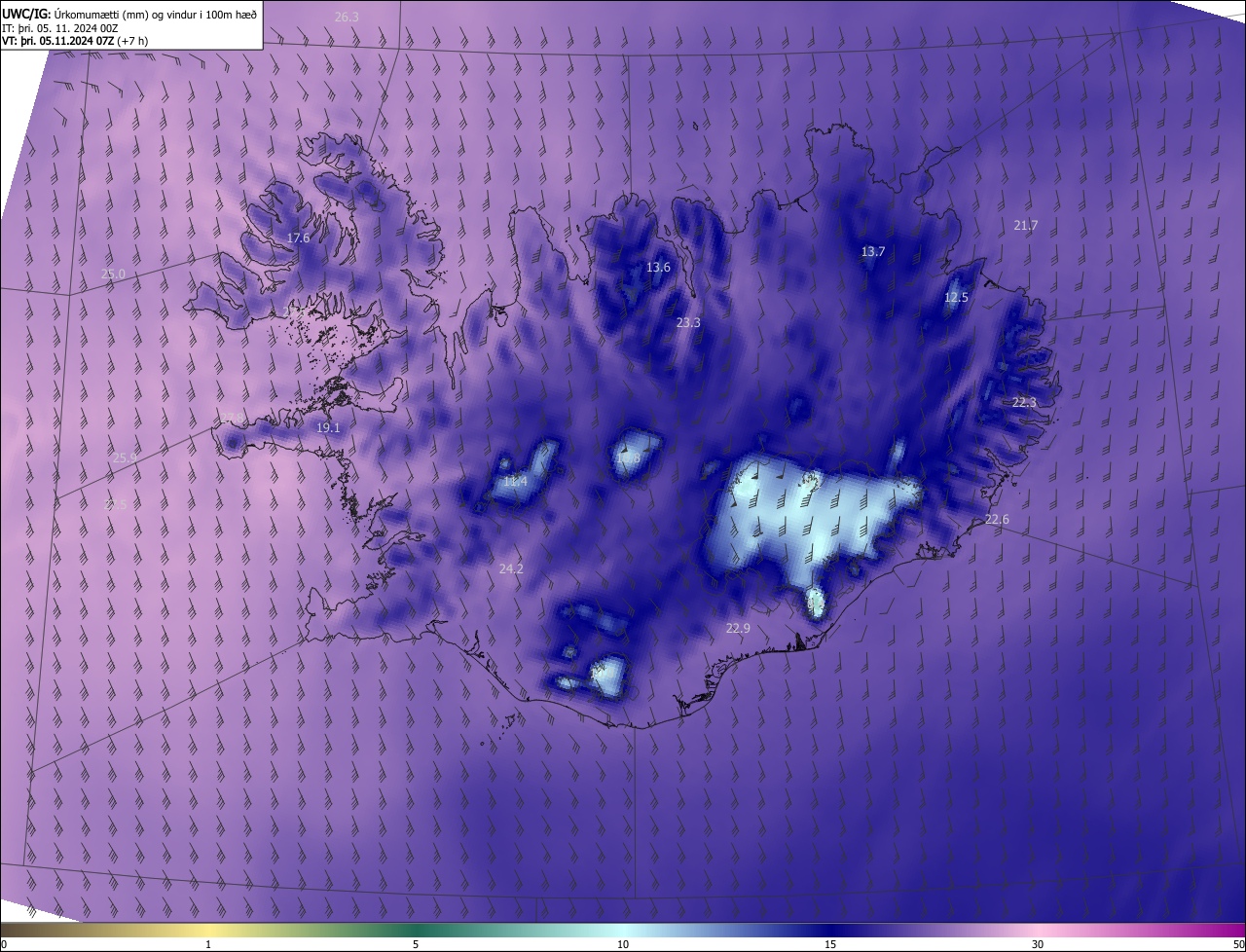The image size is (1246, 952).
Task: Click the 21.7 value label
Action: click(x=1026, y=226)
